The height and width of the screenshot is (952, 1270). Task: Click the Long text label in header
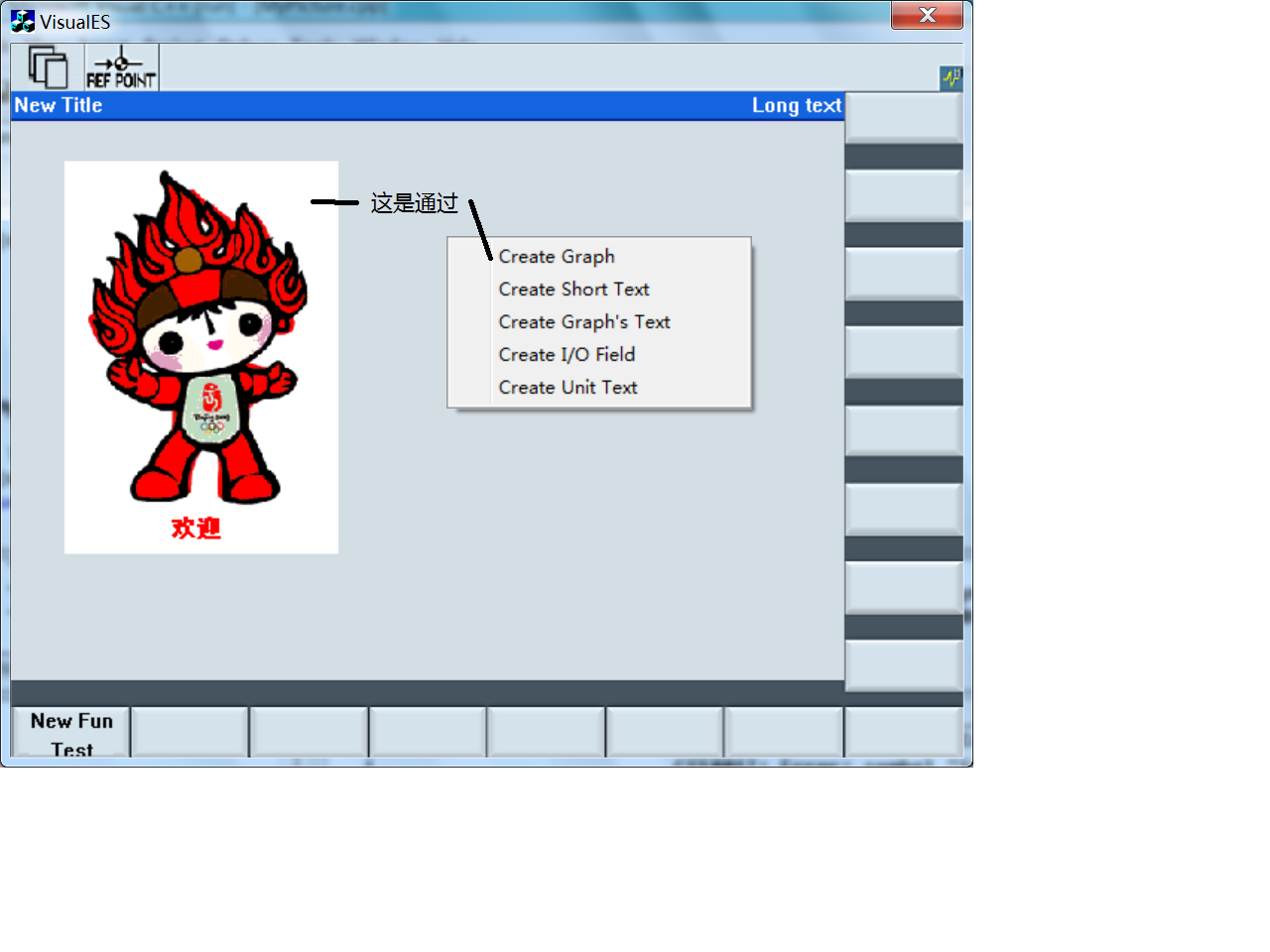coord(797,105)
